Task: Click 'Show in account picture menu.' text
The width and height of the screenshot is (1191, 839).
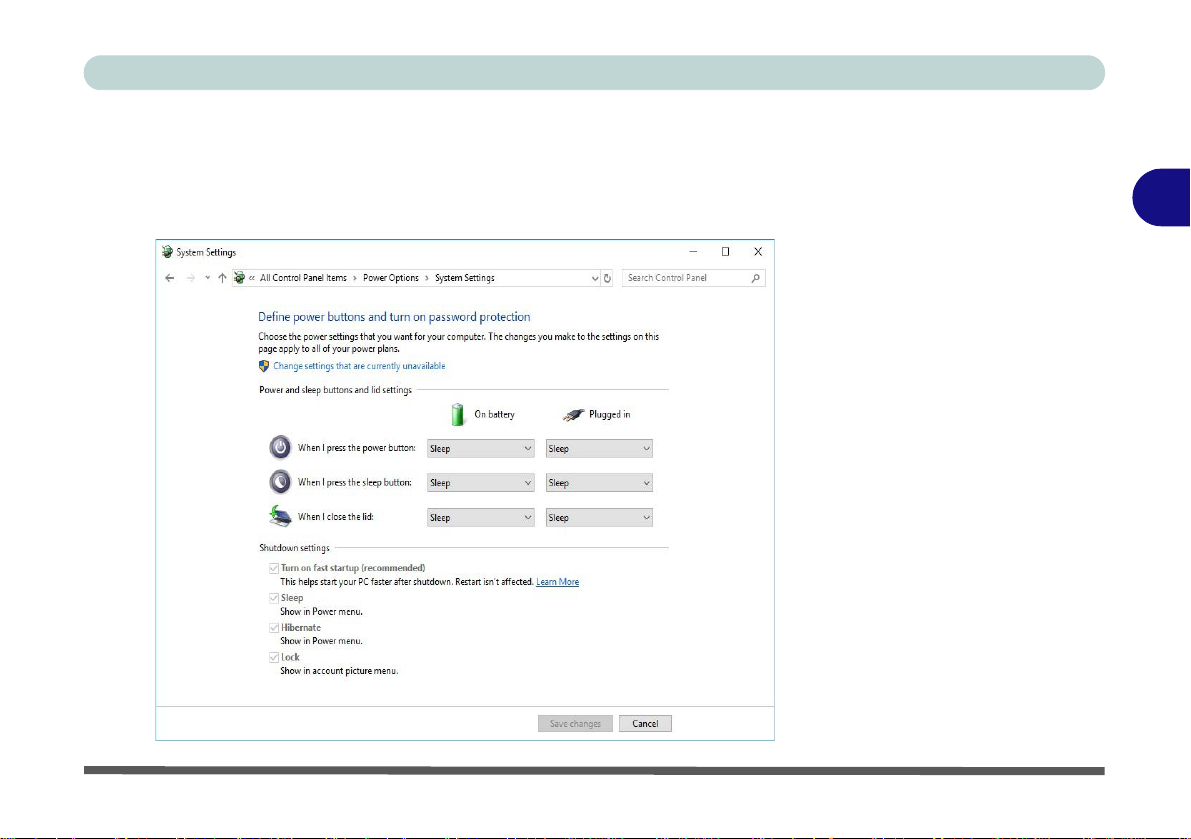Action: [339, 671]
